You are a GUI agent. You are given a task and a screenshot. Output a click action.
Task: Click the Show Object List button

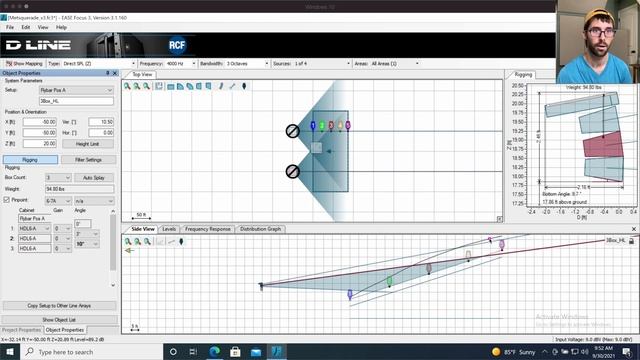pos(59,320)
